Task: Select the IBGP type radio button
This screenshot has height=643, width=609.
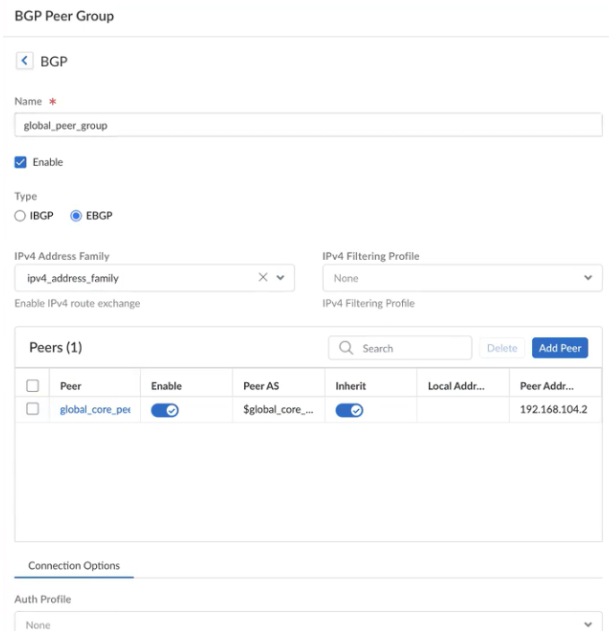Action: point(19,215)
